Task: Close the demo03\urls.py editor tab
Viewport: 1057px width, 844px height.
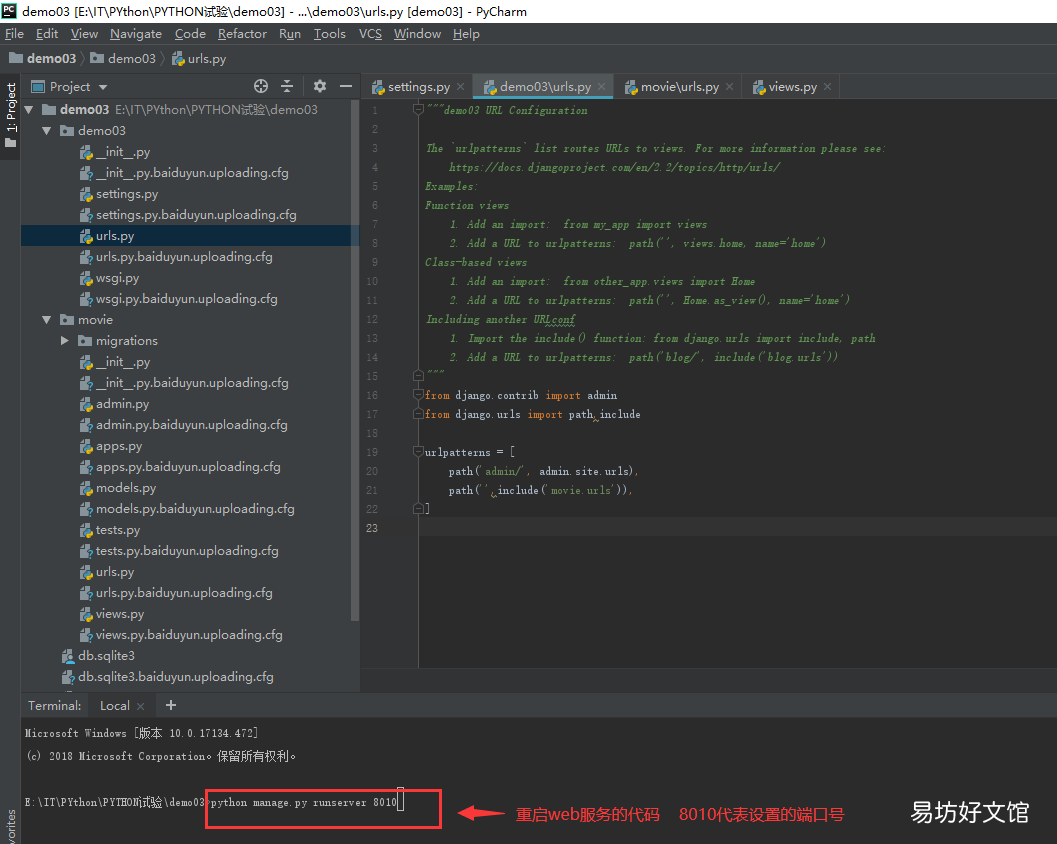Action: (601, 86)
